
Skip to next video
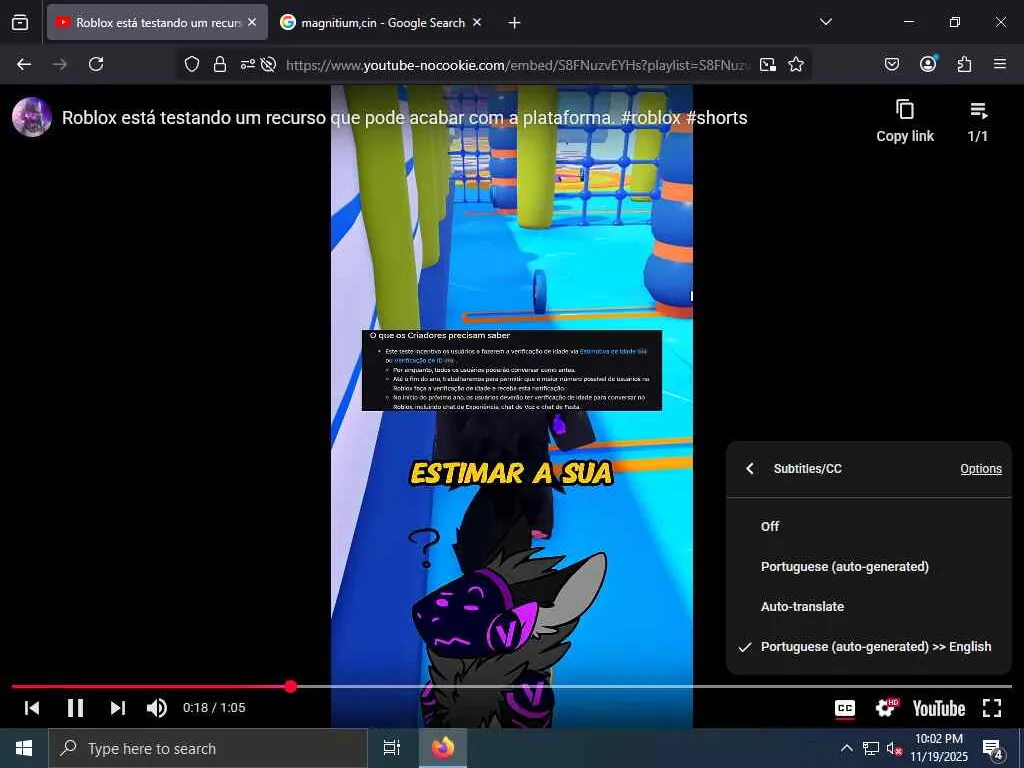(118, 708)
